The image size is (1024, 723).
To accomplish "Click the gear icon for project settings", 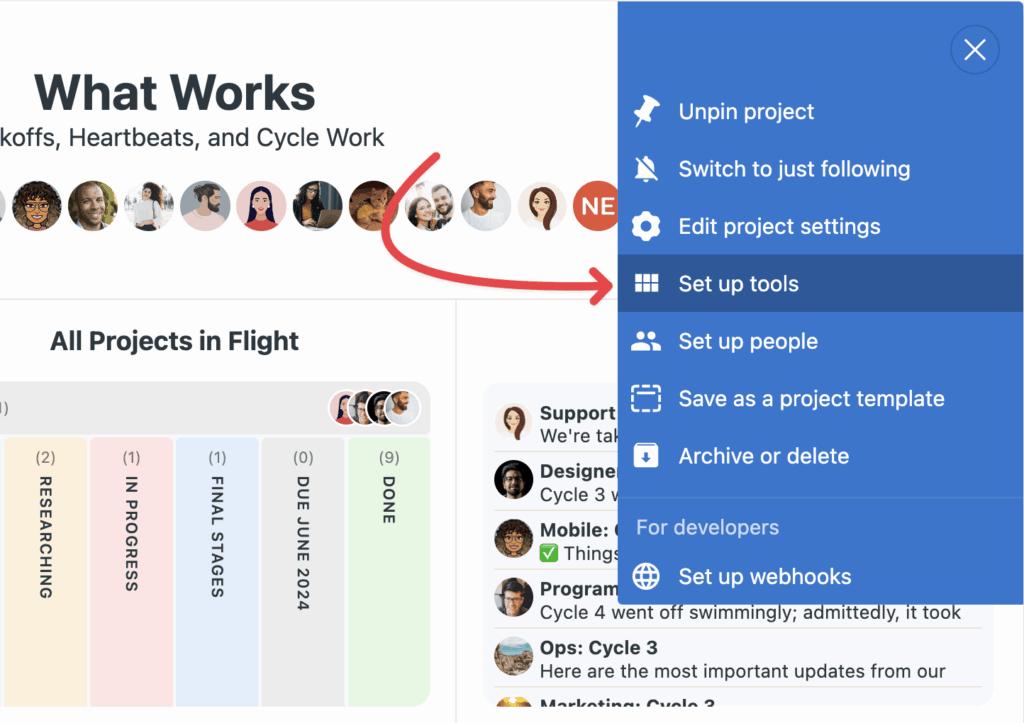I will click(647, 227).
